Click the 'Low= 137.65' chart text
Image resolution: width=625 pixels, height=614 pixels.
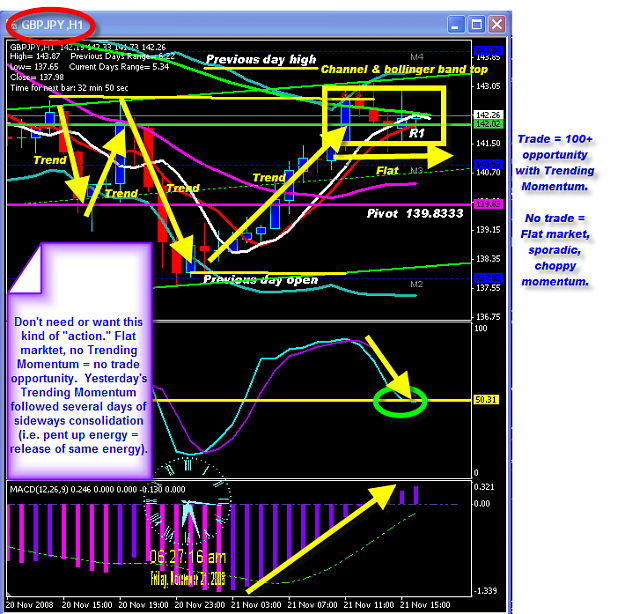[x=34, y=67]
